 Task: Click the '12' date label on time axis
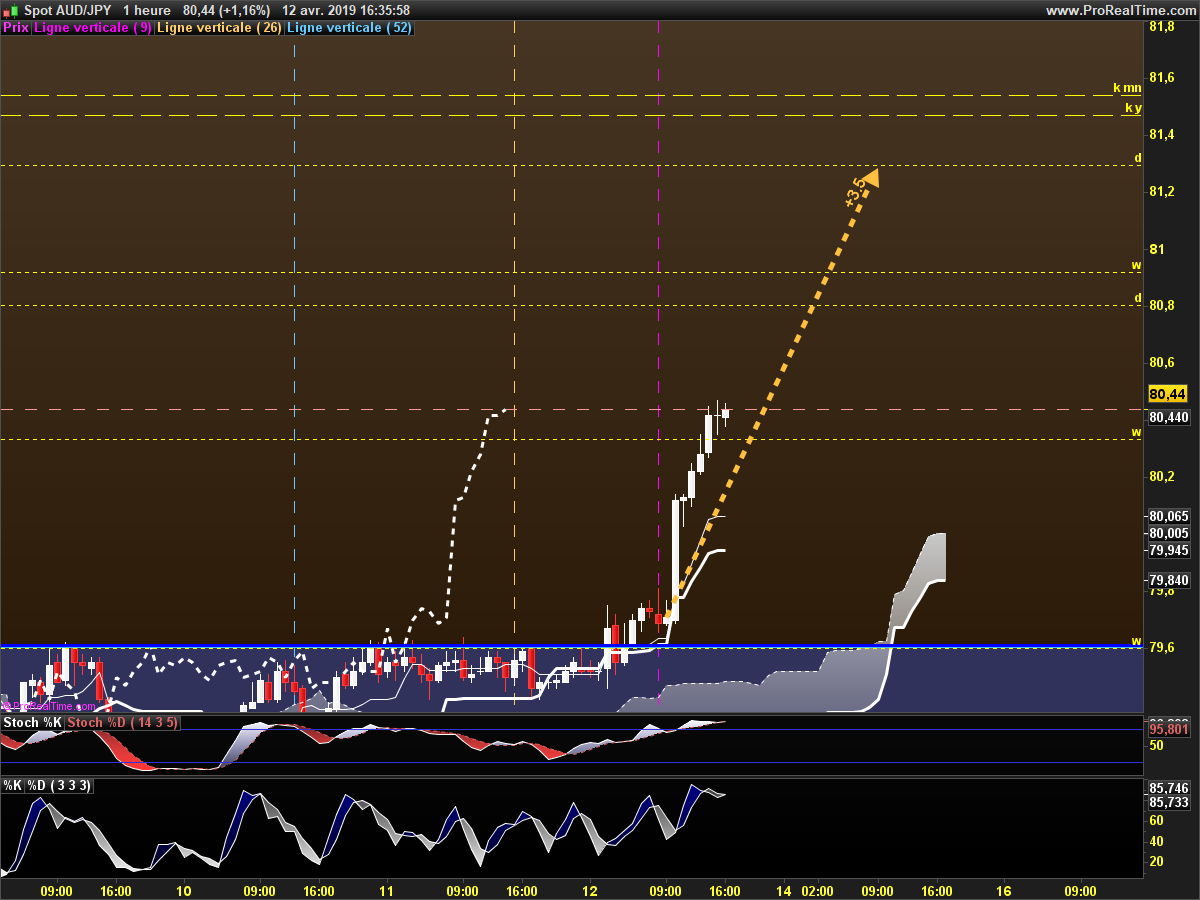pyautogui.click(x=590, y=890)
